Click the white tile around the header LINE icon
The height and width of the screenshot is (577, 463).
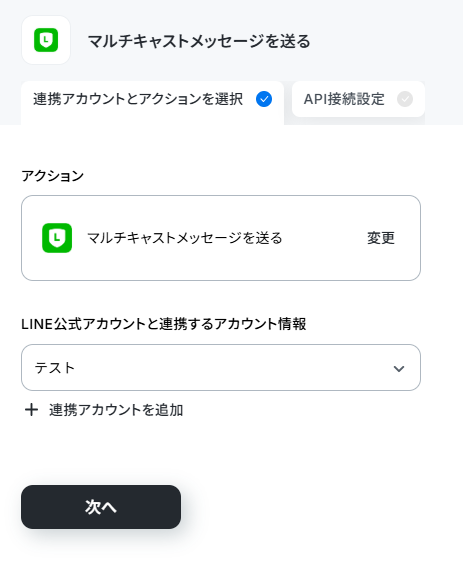46,40
